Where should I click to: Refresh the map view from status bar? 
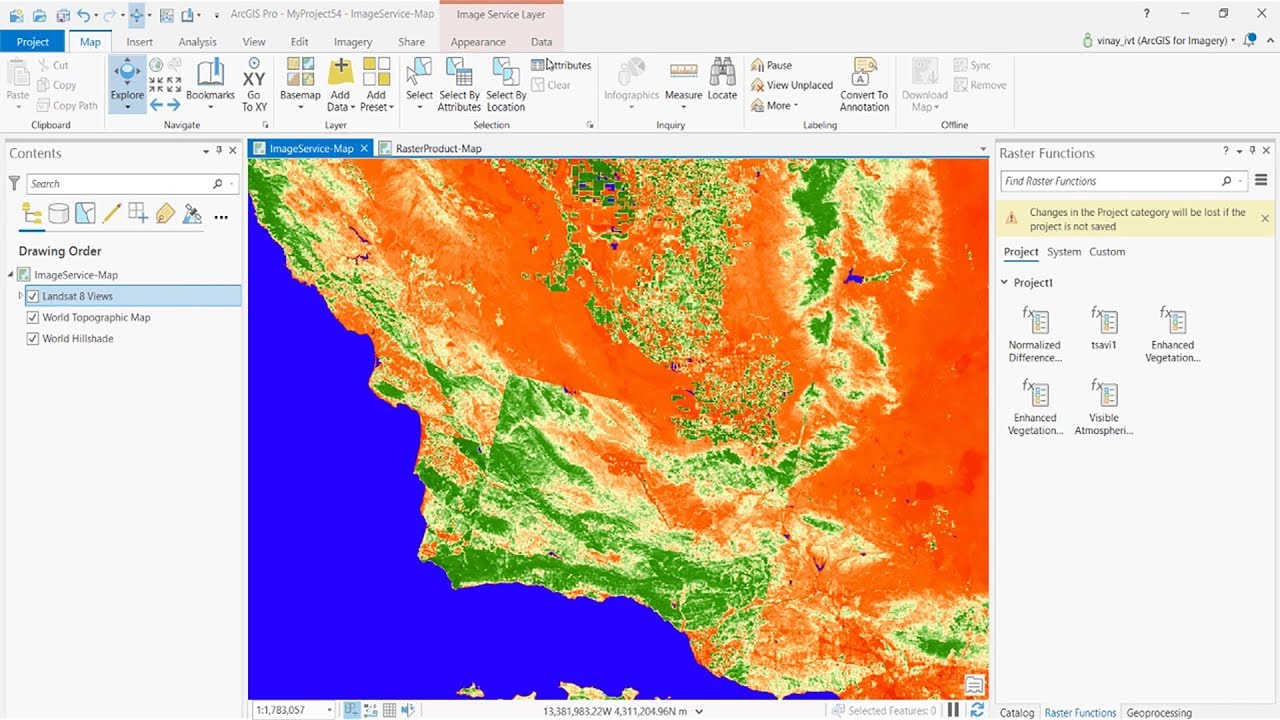977,710
